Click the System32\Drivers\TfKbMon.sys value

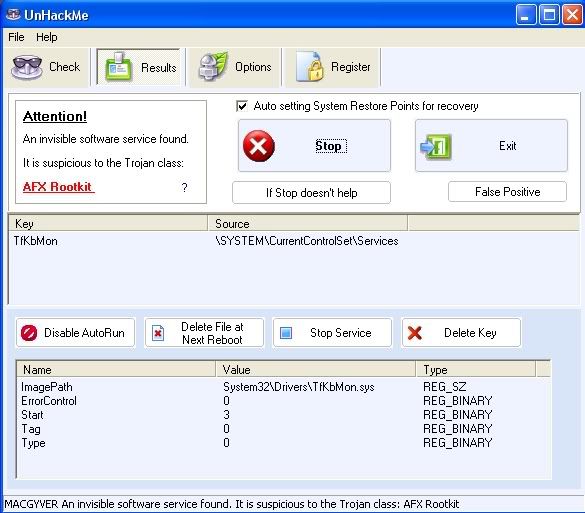point(298,387)
